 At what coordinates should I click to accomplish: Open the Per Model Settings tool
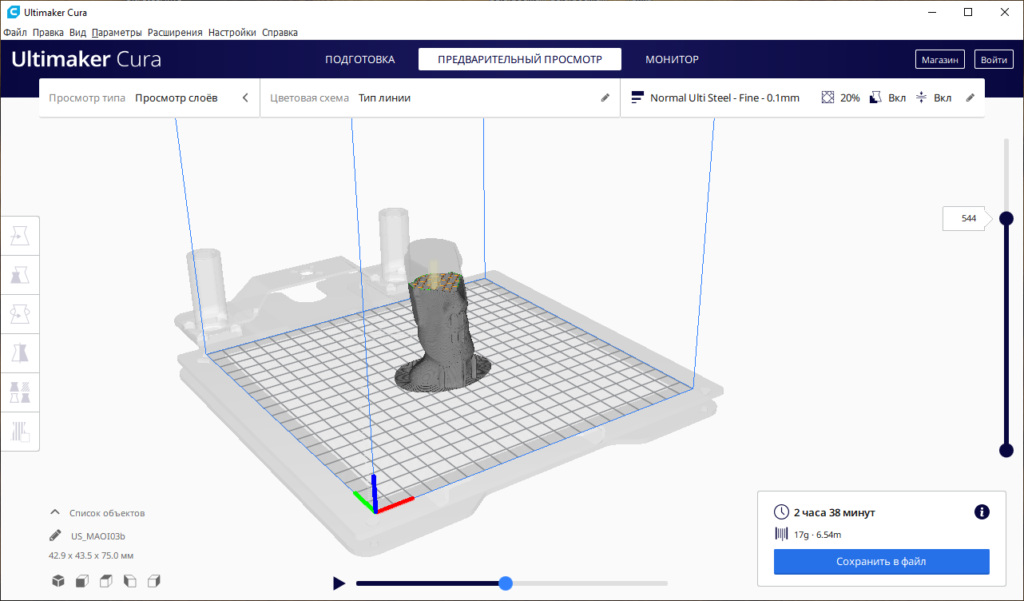click(20, 392)
